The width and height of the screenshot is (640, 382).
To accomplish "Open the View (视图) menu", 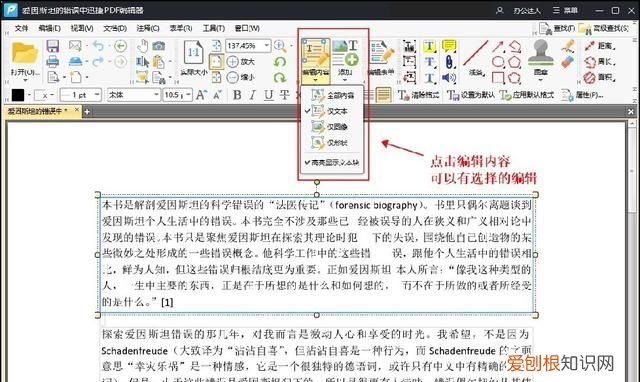I will tap(82, 28).
